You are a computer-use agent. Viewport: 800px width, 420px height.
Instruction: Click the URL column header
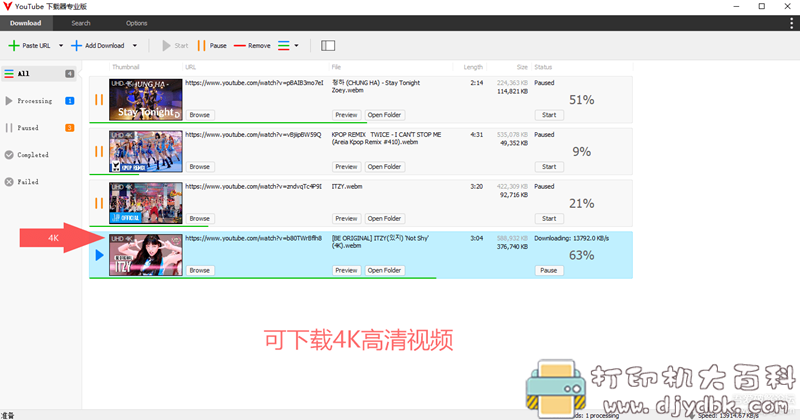[x=190, y=67]
